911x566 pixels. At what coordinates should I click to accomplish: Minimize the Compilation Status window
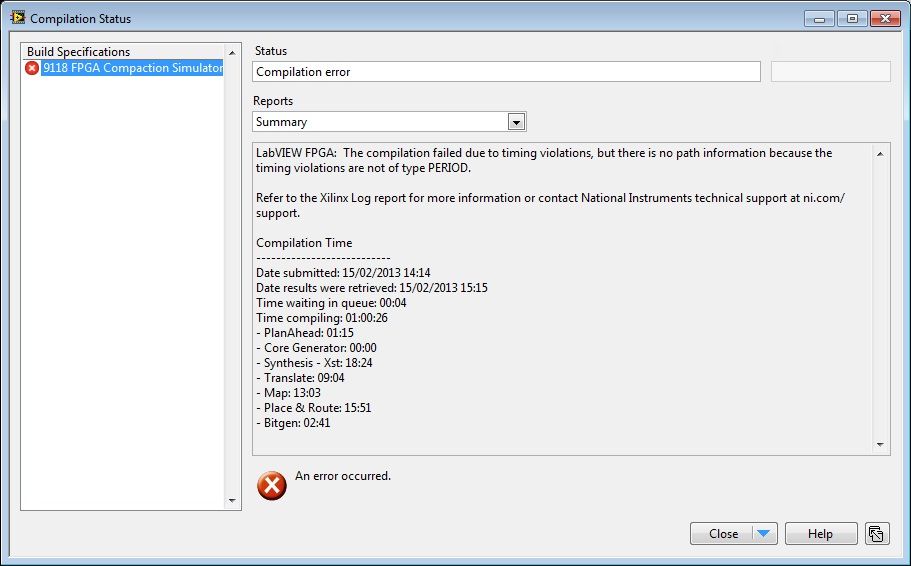coord(819,19)
